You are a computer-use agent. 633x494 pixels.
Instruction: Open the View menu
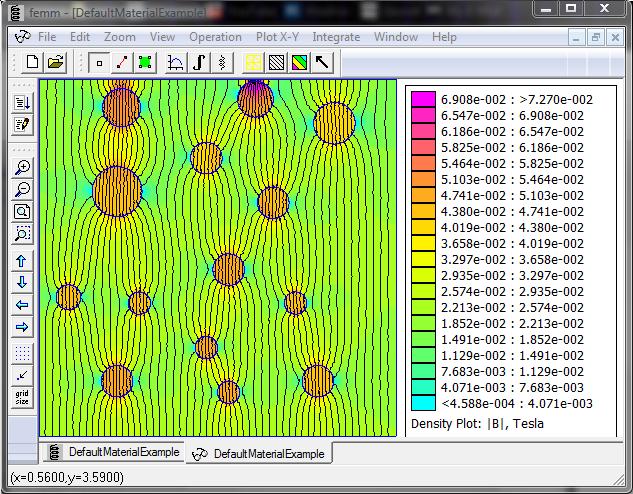point(162,37)
